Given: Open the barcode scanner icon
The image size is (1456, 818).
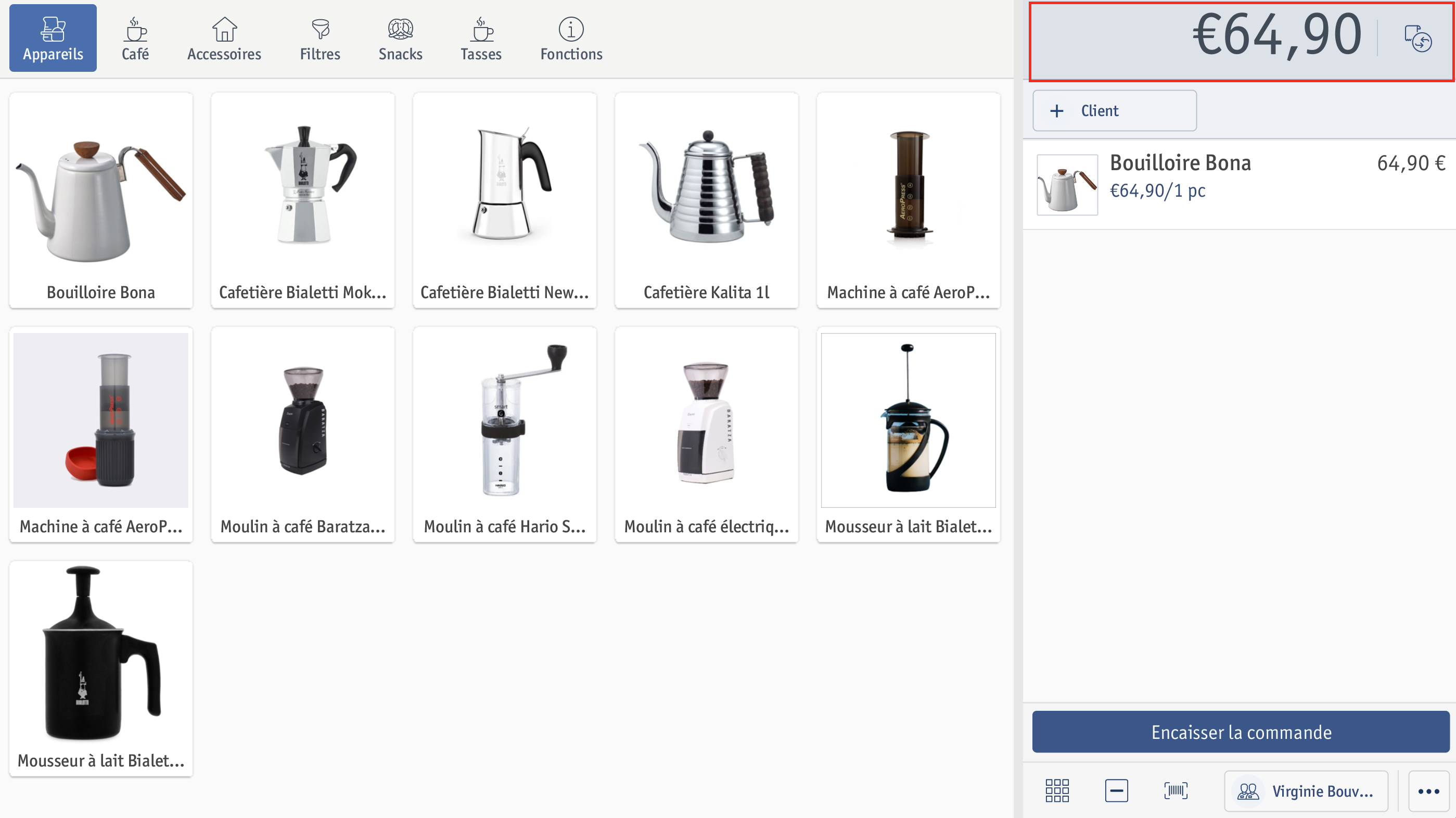Looking at the screenshot, I should pyautogui.click(x=1176, y=790).
